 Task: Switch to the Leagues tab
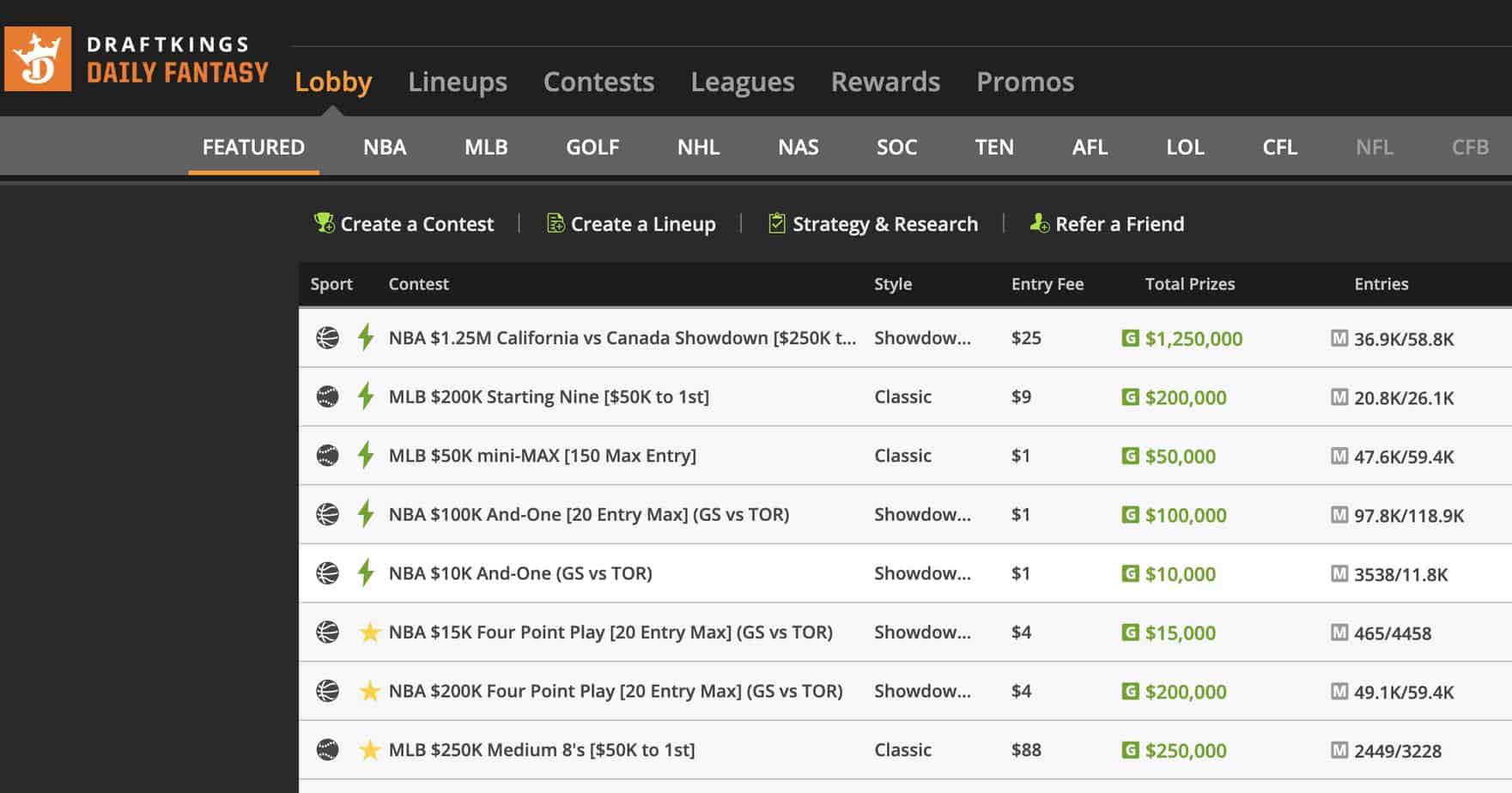[x=743, y=82]
